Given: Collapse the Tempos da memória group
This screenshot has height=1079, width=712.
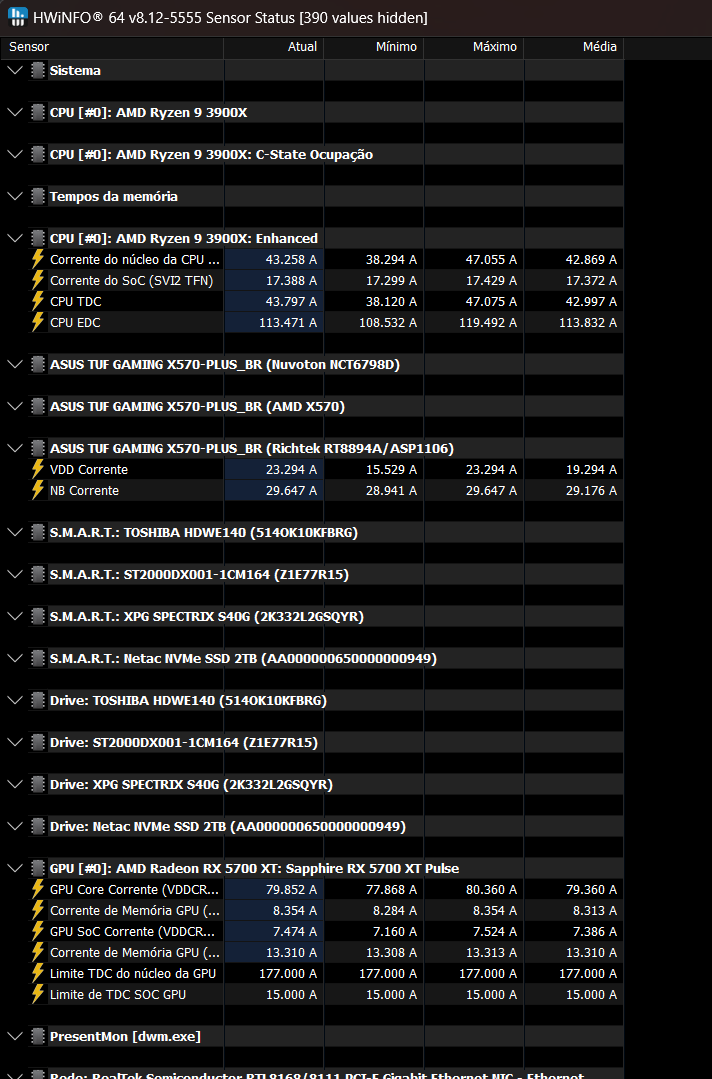Looking at the screenshot, I should tap(15, 196).
